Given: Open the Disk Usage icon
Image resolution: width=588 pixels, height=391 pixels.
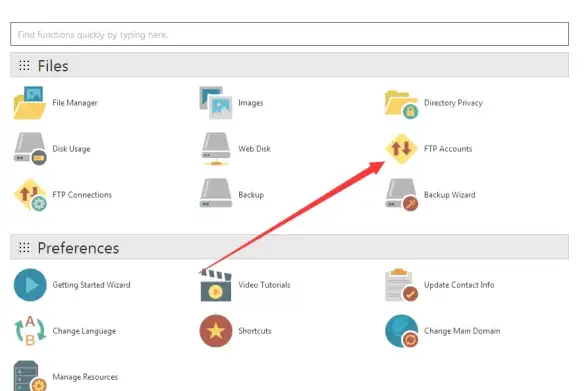Looking at the screenshot, I should tap(30, 149).
